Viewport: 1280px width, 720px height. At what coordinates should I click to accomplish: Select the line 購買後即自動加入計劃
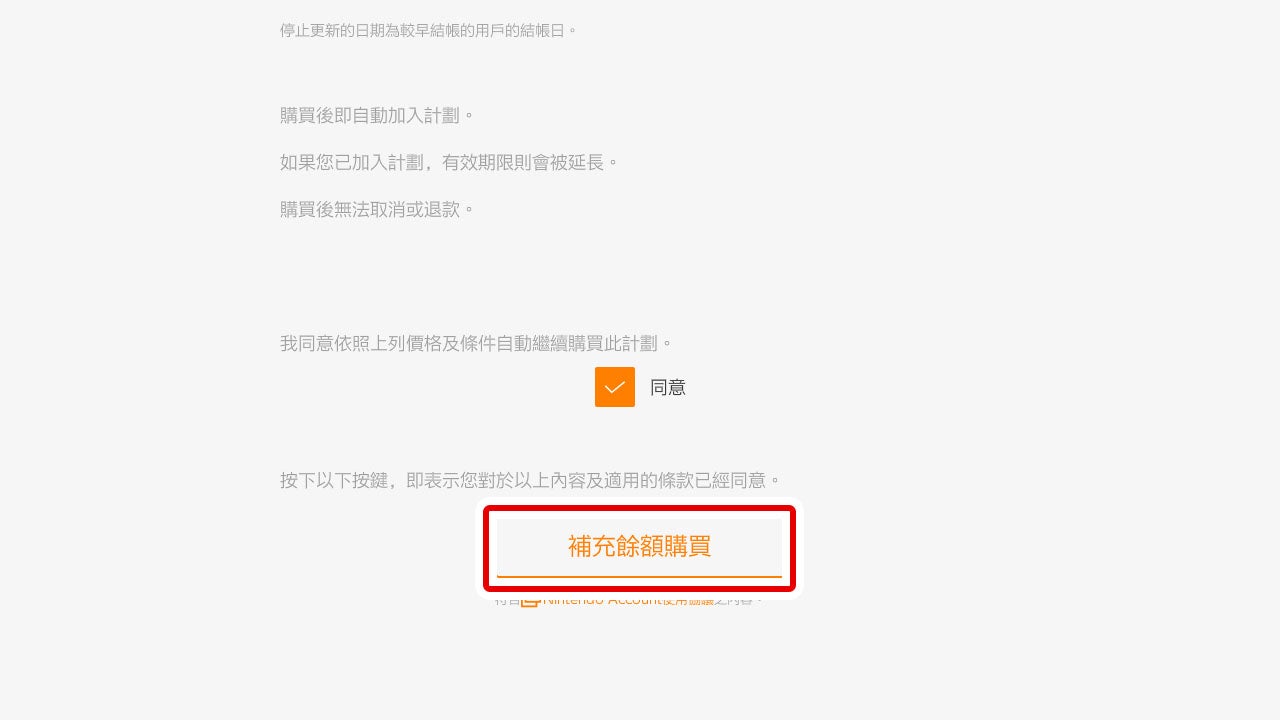tap(377, 115)
